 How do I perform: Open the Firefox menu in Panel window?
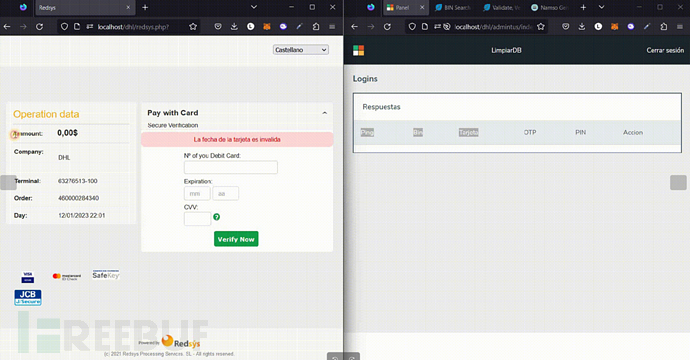pos(680,27)
